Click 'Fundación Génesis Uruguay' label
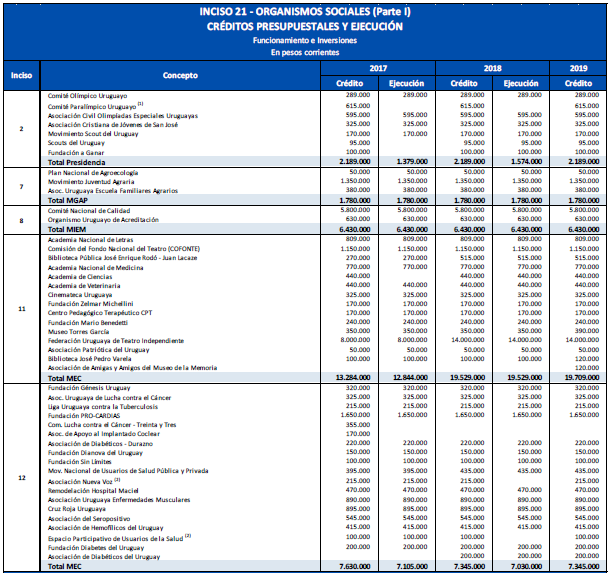 coord(89,388)
